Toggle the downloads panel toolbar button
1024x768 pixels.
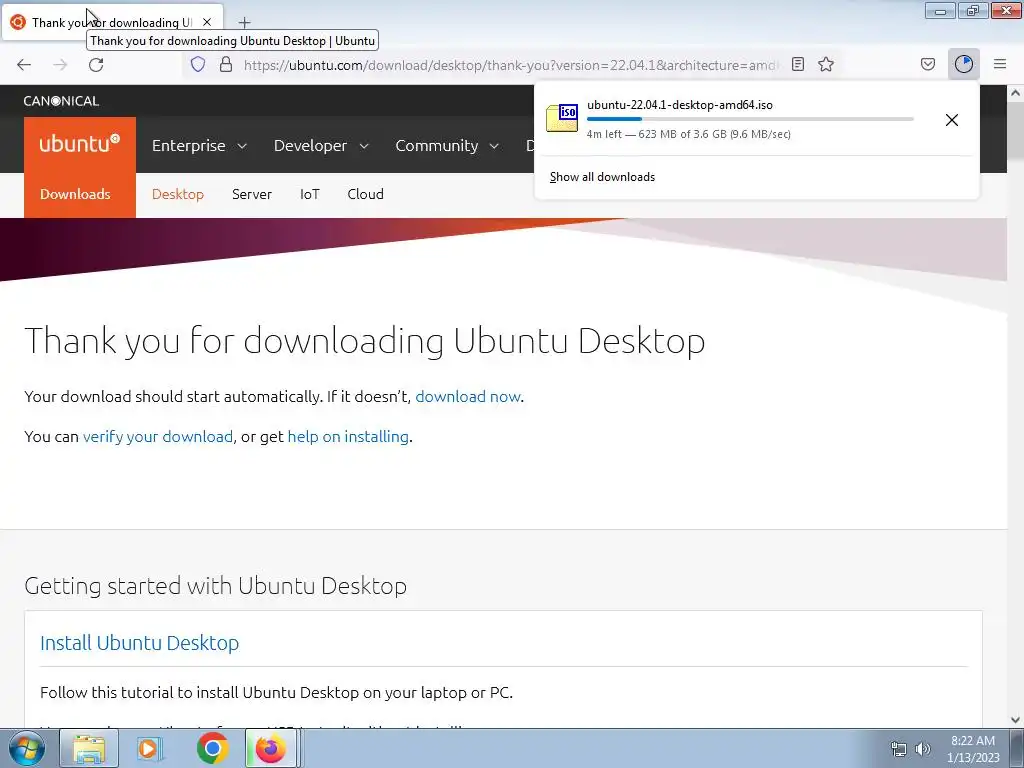(964, 64)
